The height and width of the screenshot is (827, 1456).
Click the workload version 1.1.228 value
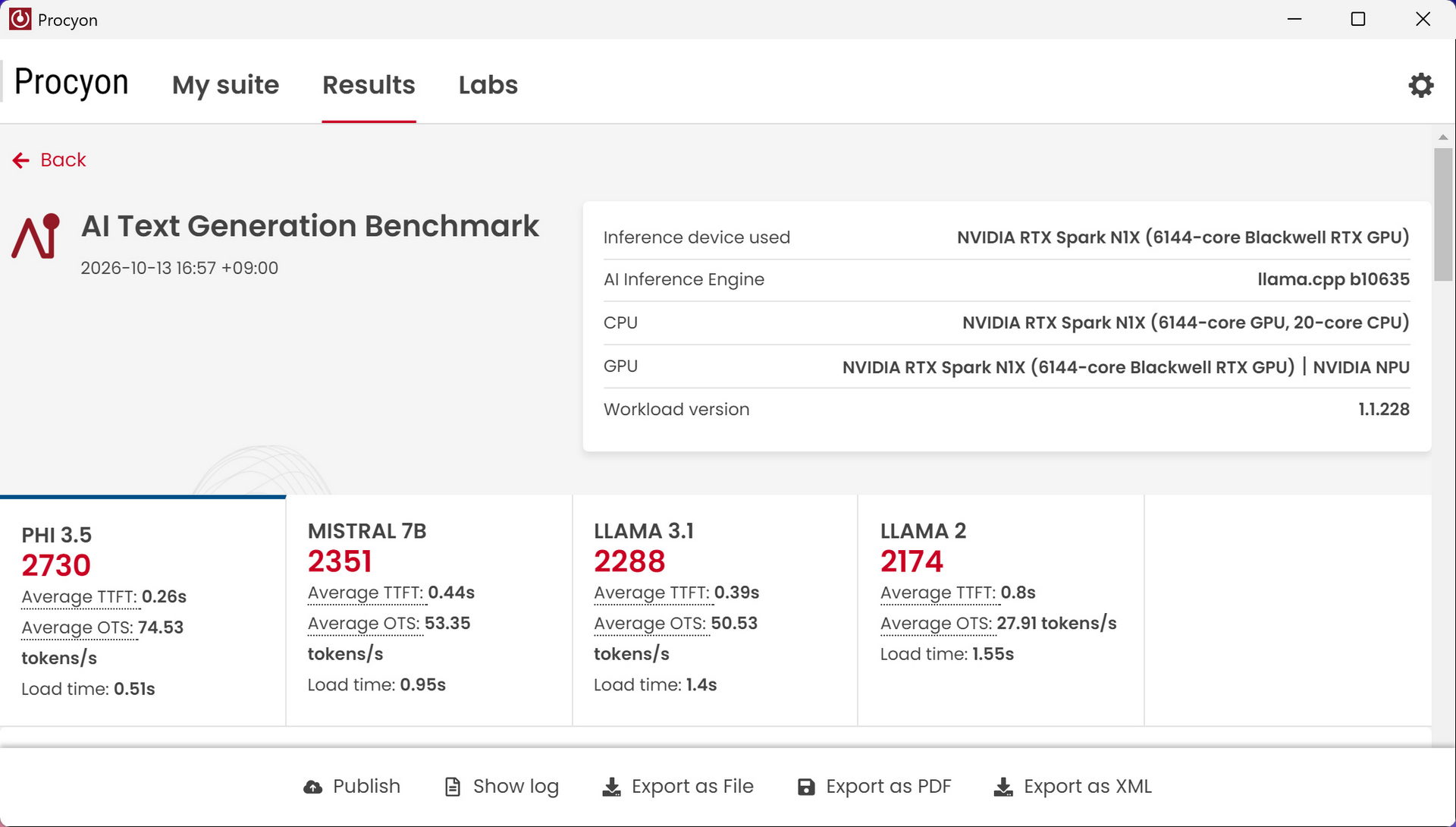(x=1384, y=409)
